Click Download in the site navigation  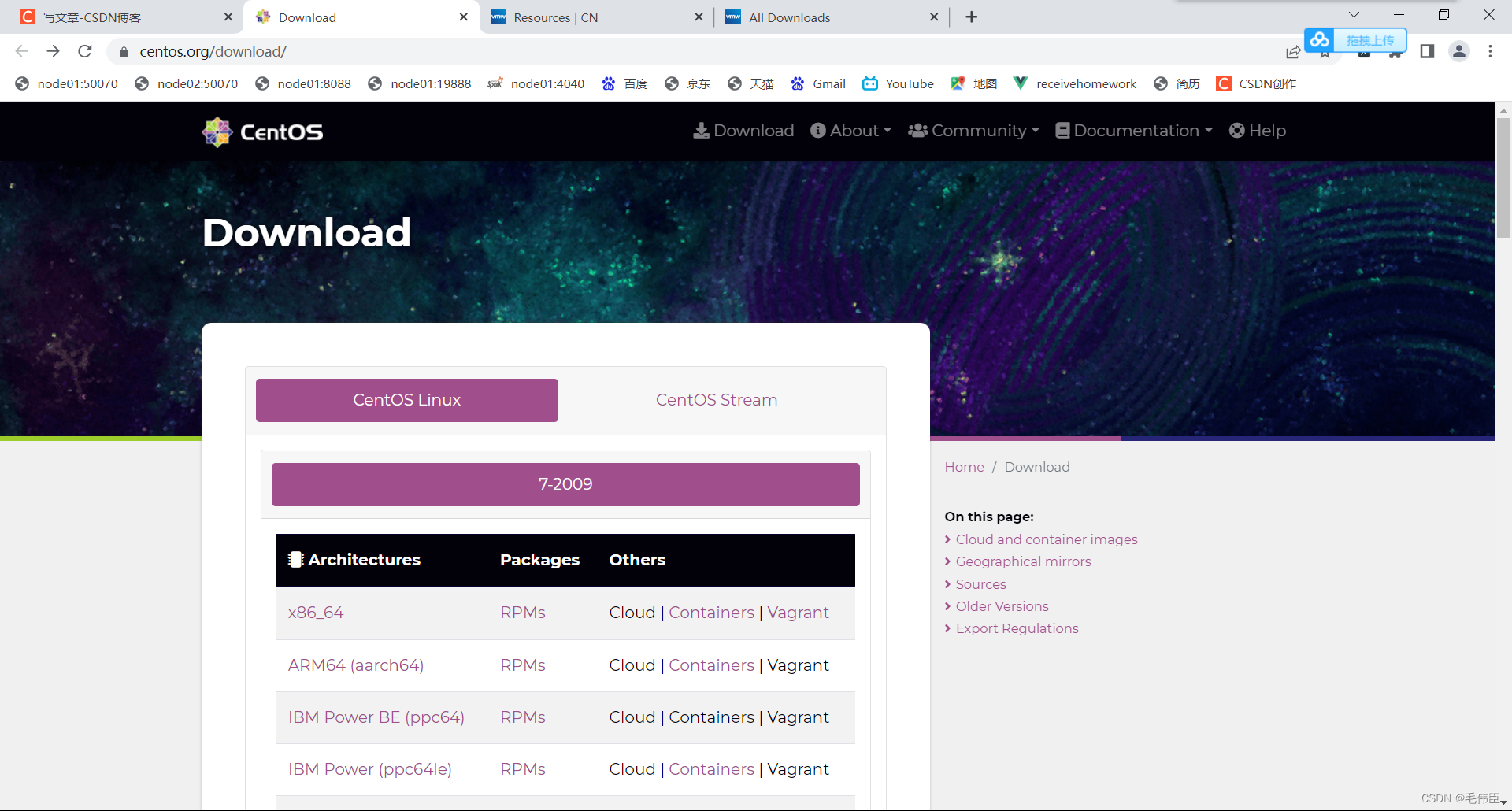point(743,131)
